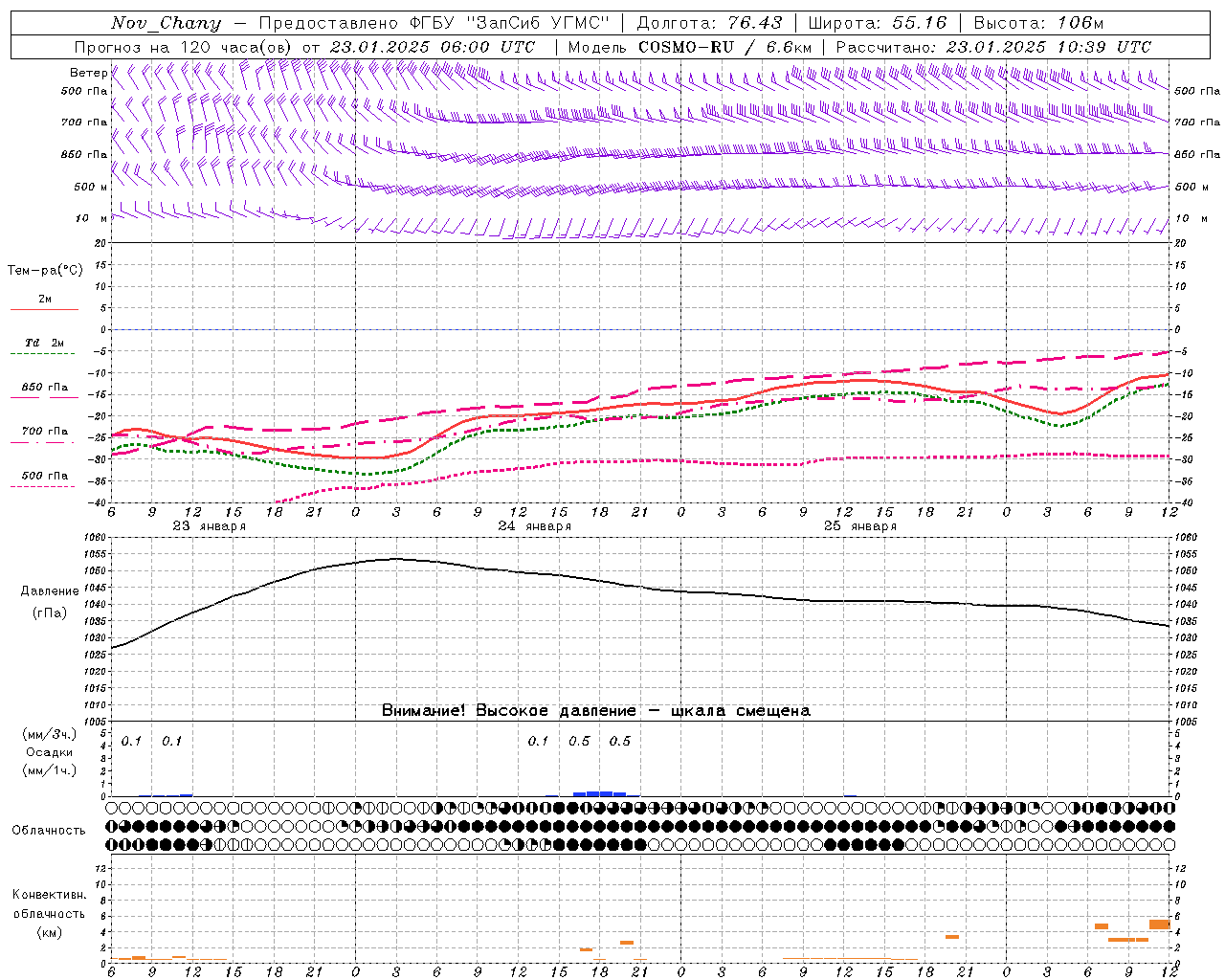Click the 25 января date label
1225x980 pixels.
point(859,526)
